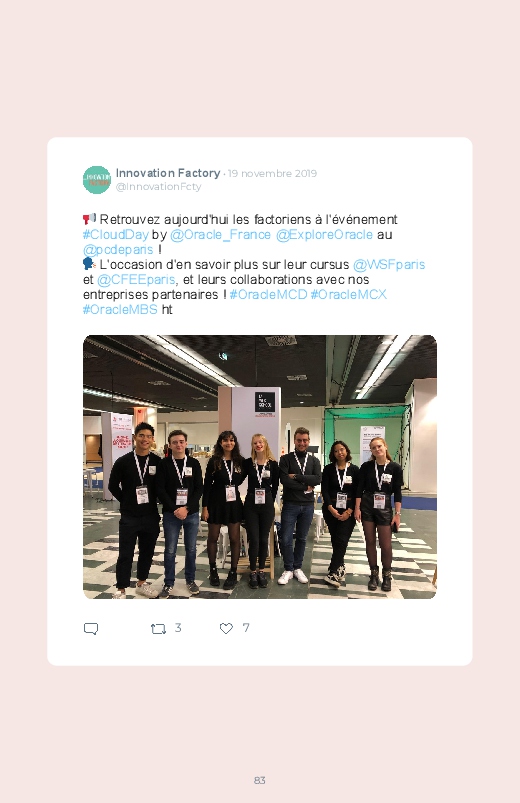Click the 19 novembre 2019 date
This screenshot has height=803, width=520.
[x=272, y=174]
